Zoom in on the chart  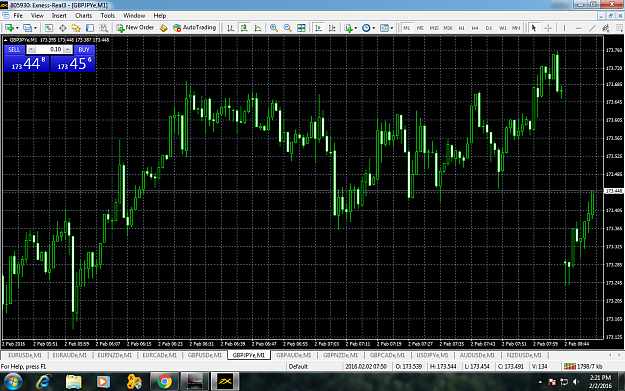pos(273,28)
